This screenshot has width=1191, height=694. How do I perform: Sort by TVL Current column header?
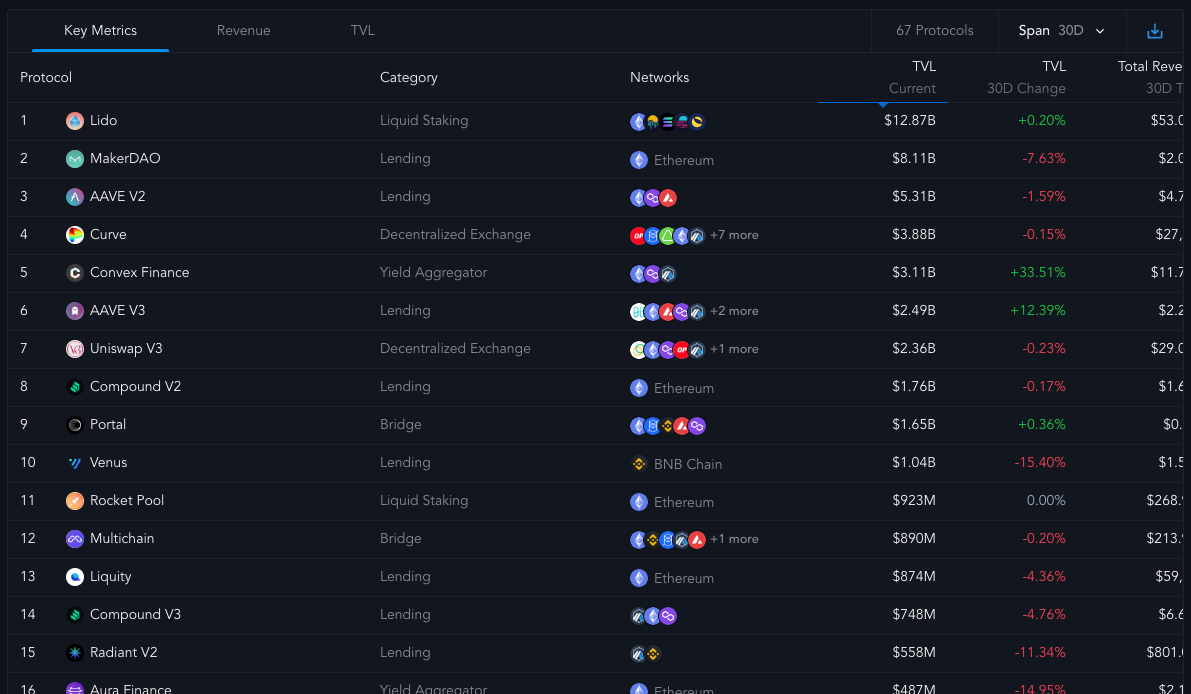[912, 77]
